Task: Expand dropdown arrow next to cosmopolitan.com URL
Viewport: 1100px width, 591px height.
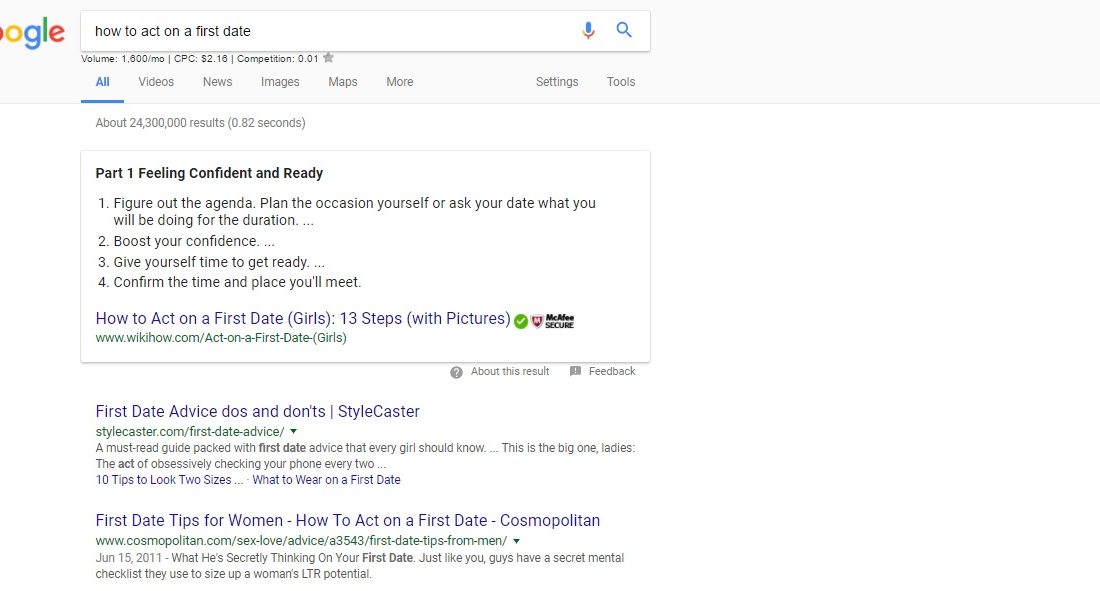Action: pyautogui.click(x=516, y=541)
